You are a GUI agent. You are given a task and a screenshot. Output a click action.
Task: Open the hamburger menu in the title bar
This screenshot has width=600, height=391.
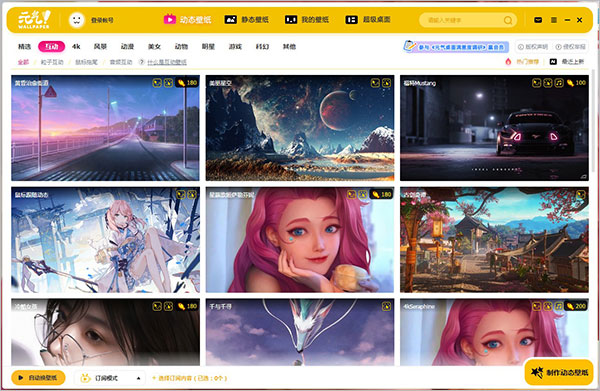(x=554, y=20)
